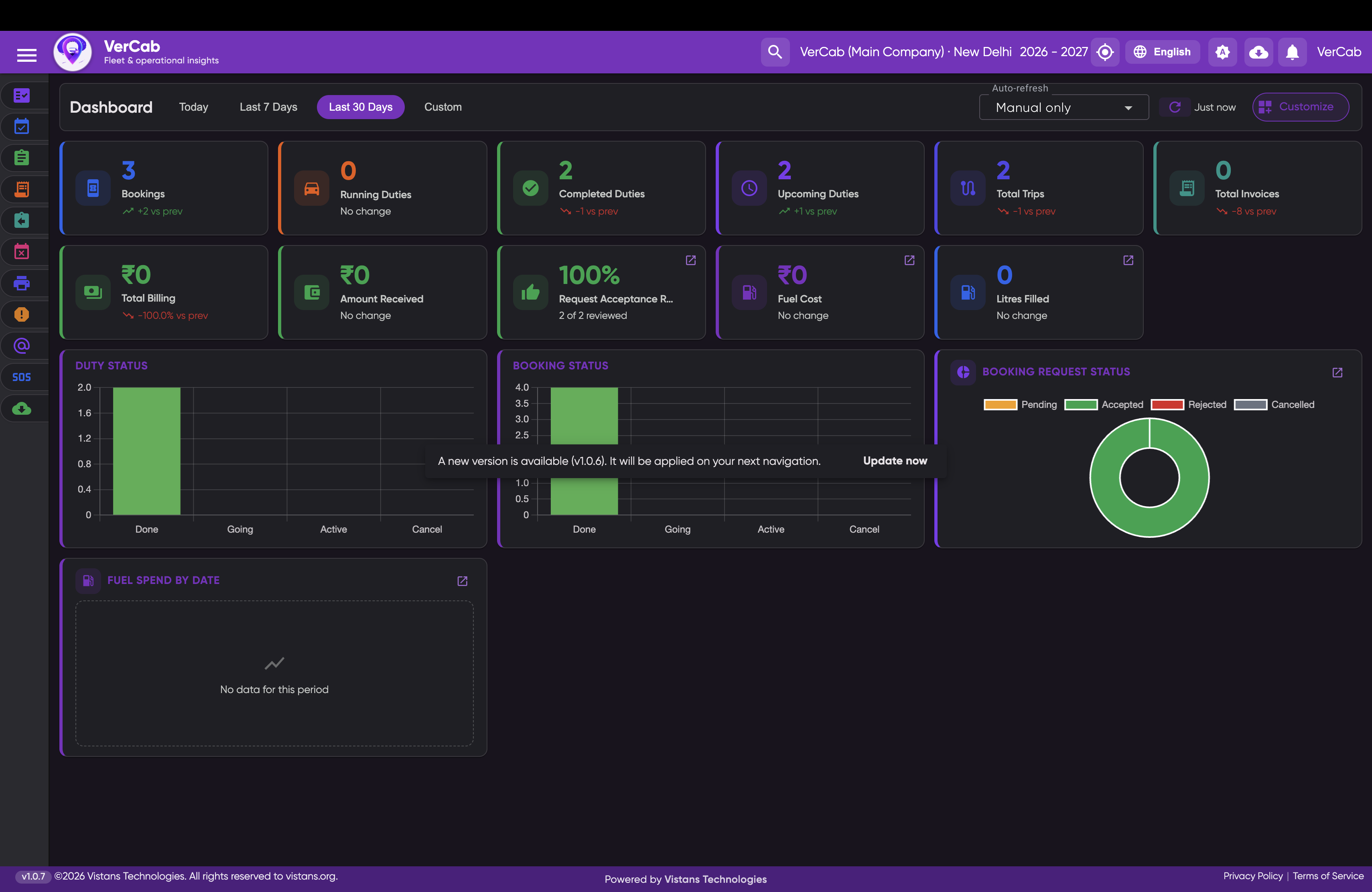The width and height of the screenshot is (1372, 892).
Task: Open the orange alert-octagon sidebar item
Action: pos(22,314)
